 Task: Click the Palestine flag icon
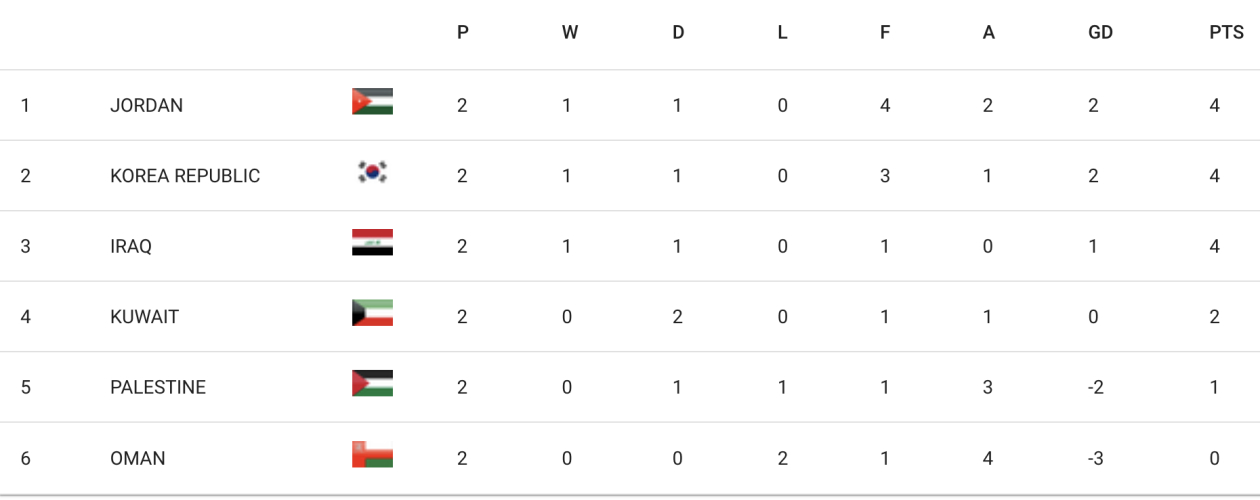372,384
